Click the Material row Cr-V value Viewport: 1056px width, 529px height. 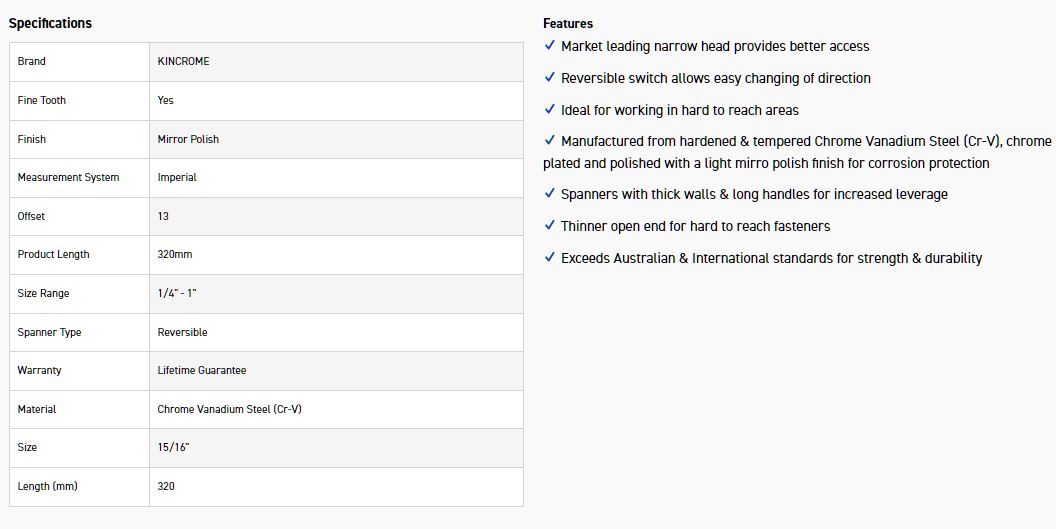click(x=229, y=409)
